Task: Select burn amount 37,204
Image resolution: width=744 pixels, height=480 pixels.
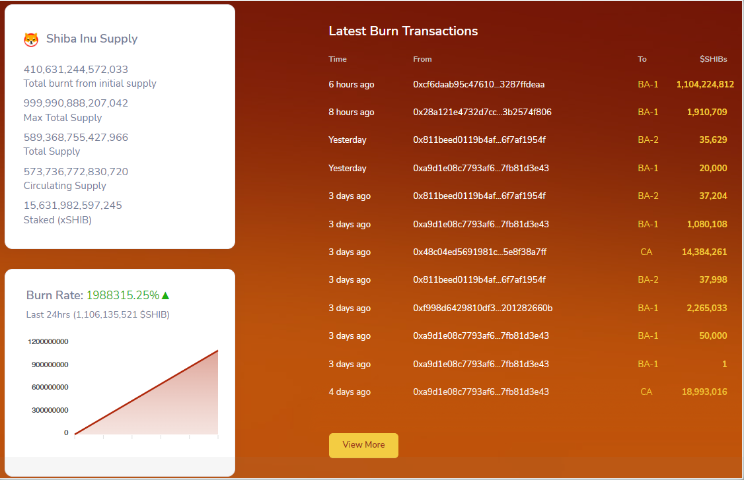Action: click(x=713, y=196)
